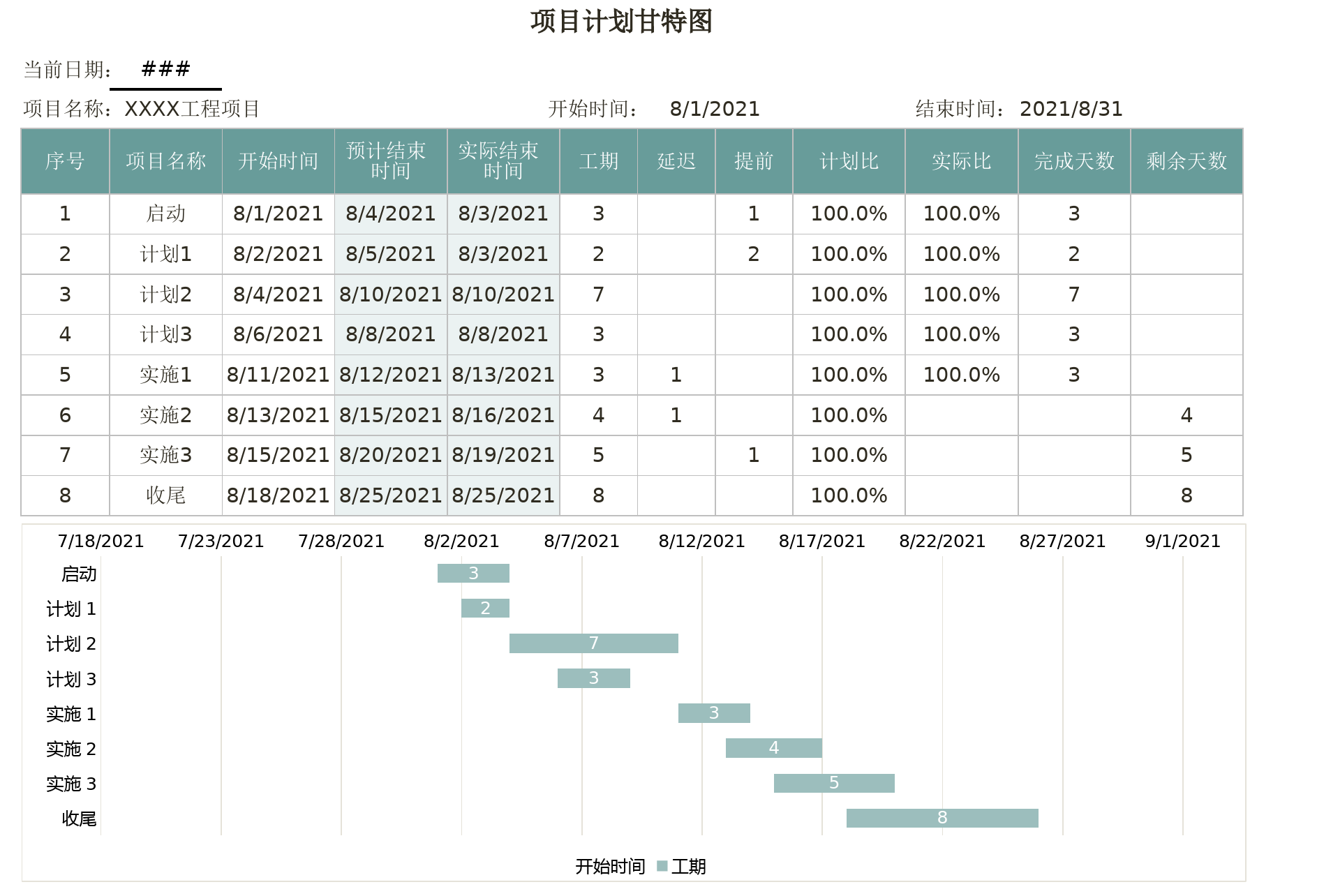The image size is (1317, 896).
Task: Click the 9/1/2021 axis label in chart
Action: pyautogui.click(x=1183, y=541)
